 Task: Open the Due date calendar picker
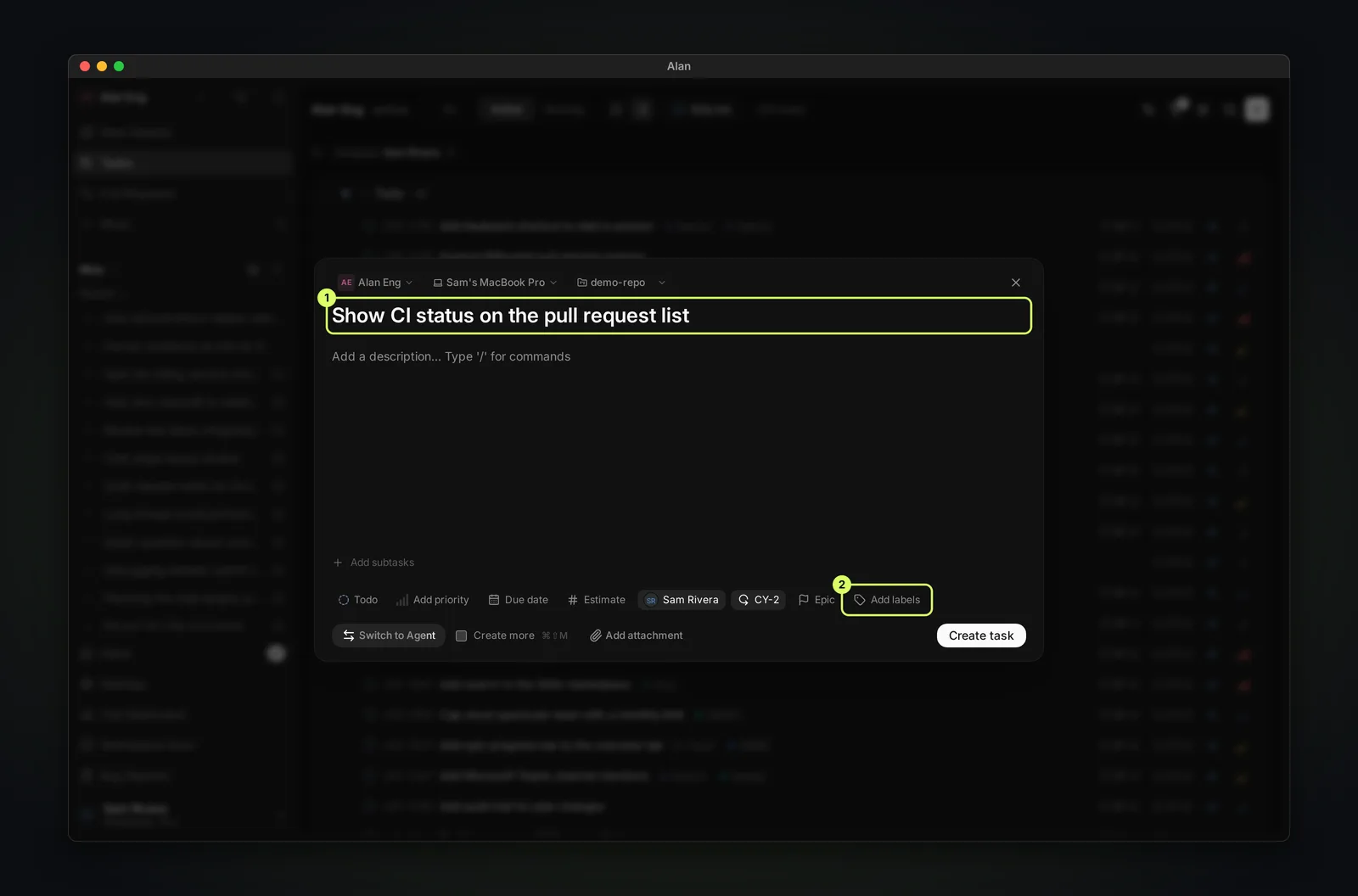point(519,600)
